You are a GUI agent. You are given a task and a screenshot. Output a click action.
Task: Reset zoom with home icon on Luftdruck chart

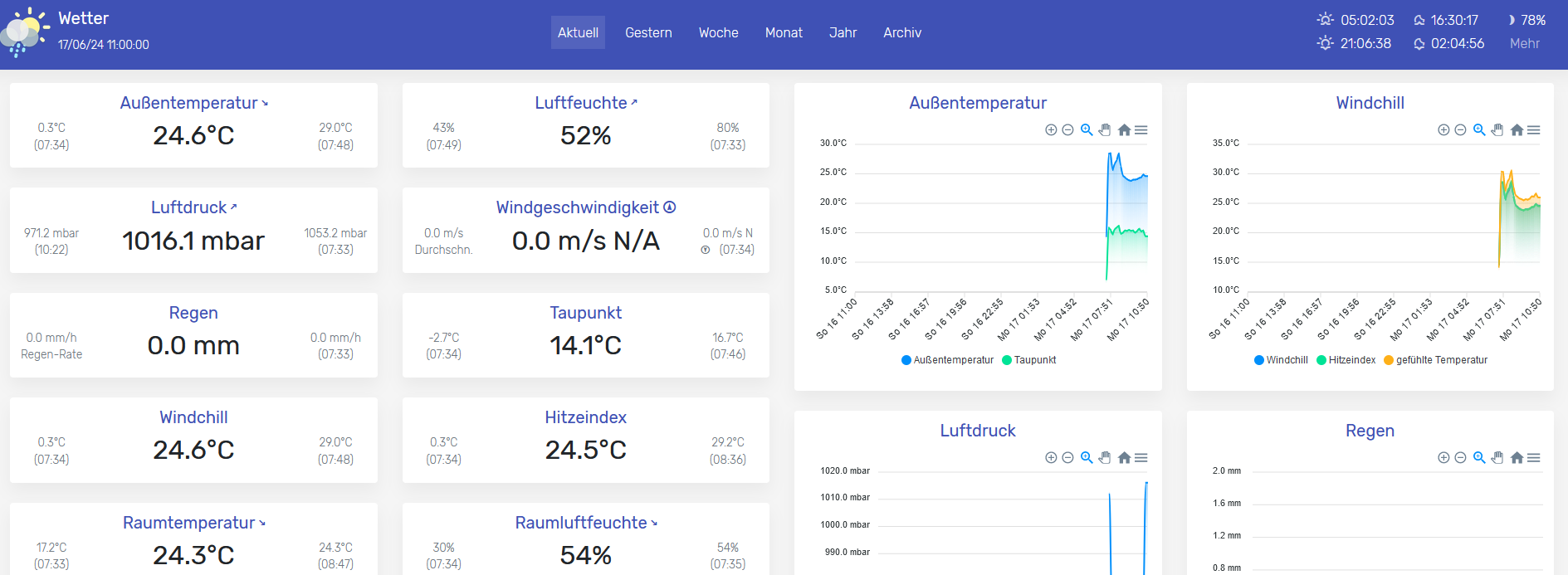(1124, 458)
